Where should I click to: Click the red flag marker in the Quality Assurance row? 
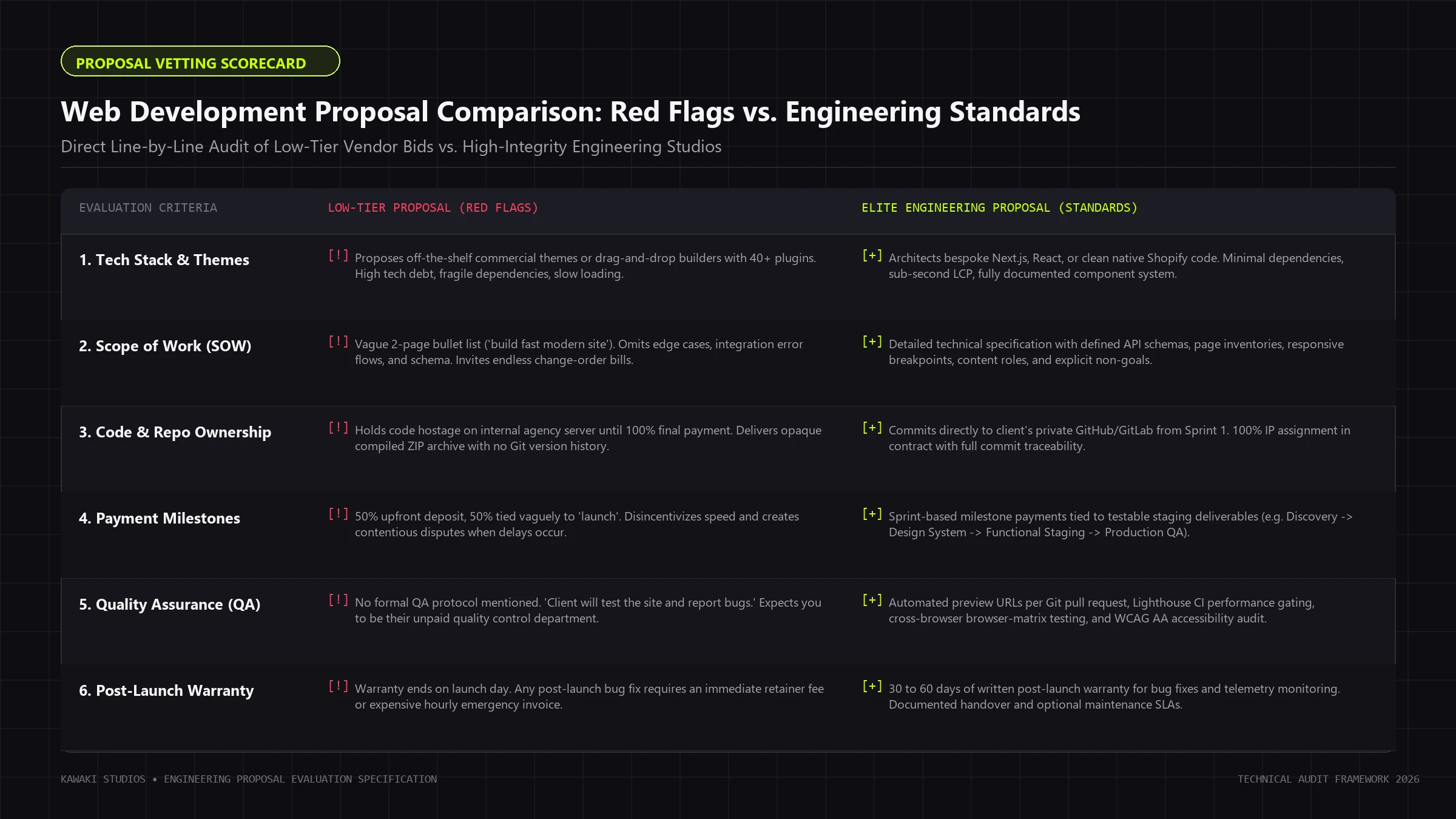click(x=338, y=600)
